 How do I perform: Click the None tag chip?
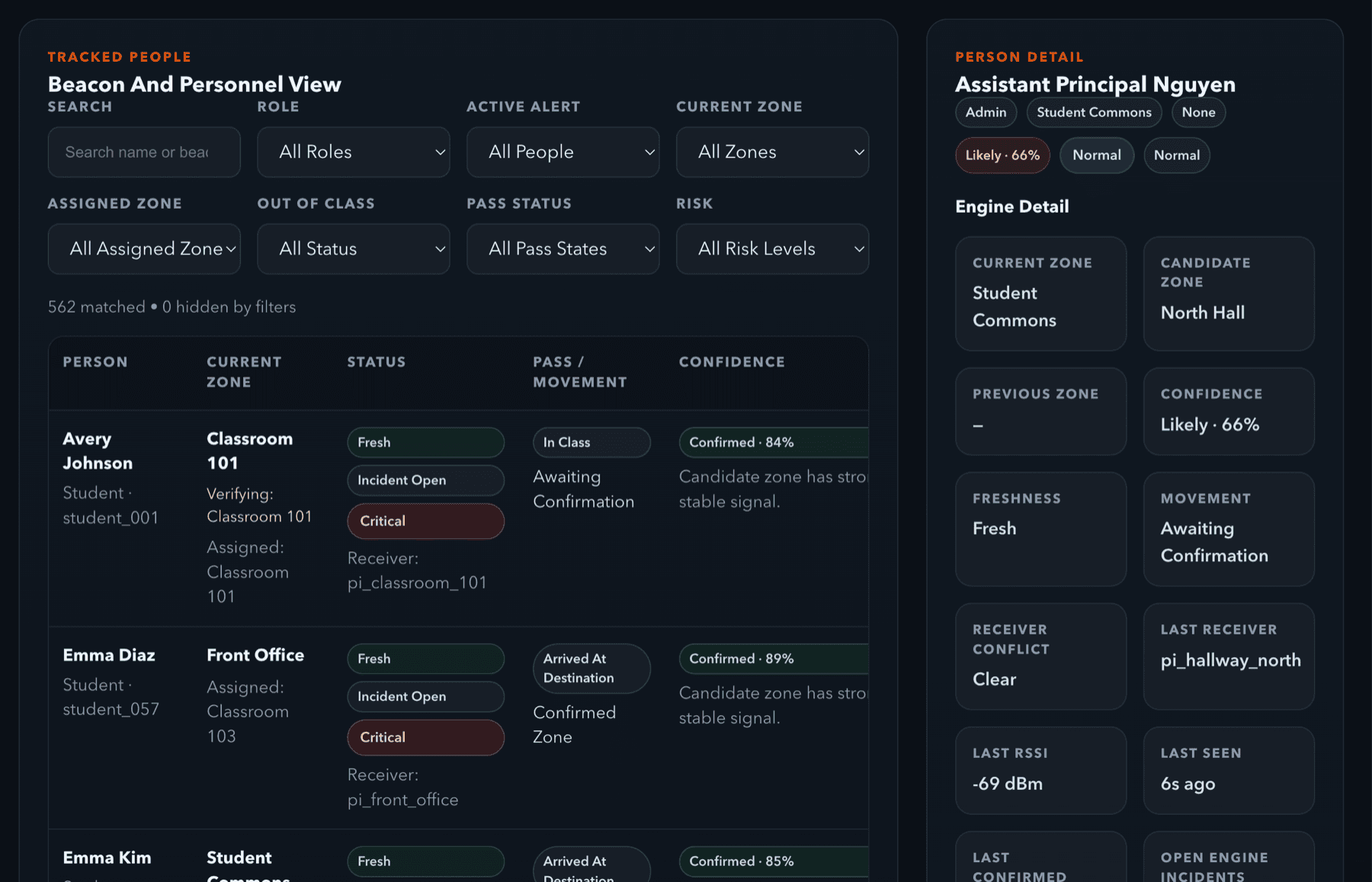(x=1199, y=113)
